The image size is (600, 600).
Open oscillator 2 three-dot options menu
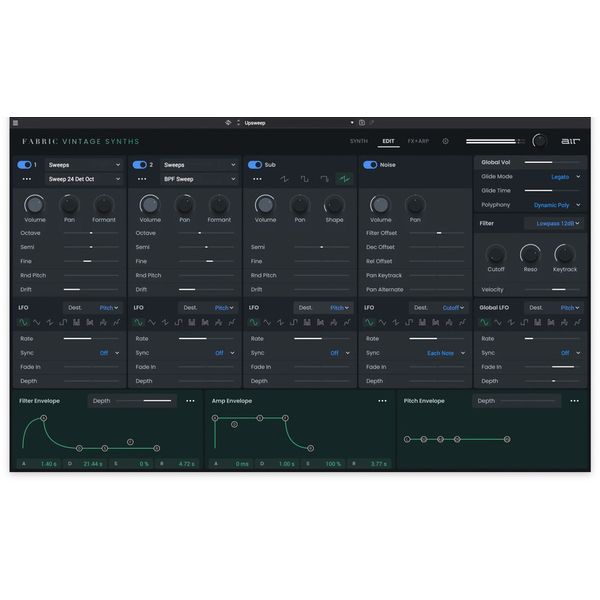tap(142, 179)
